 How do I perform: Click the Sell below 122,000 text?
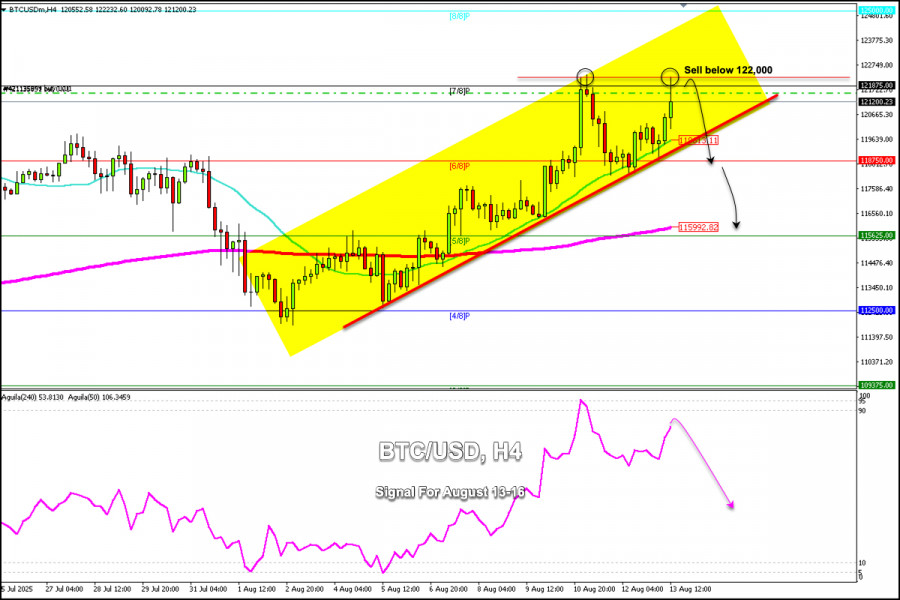click(728, 70)
